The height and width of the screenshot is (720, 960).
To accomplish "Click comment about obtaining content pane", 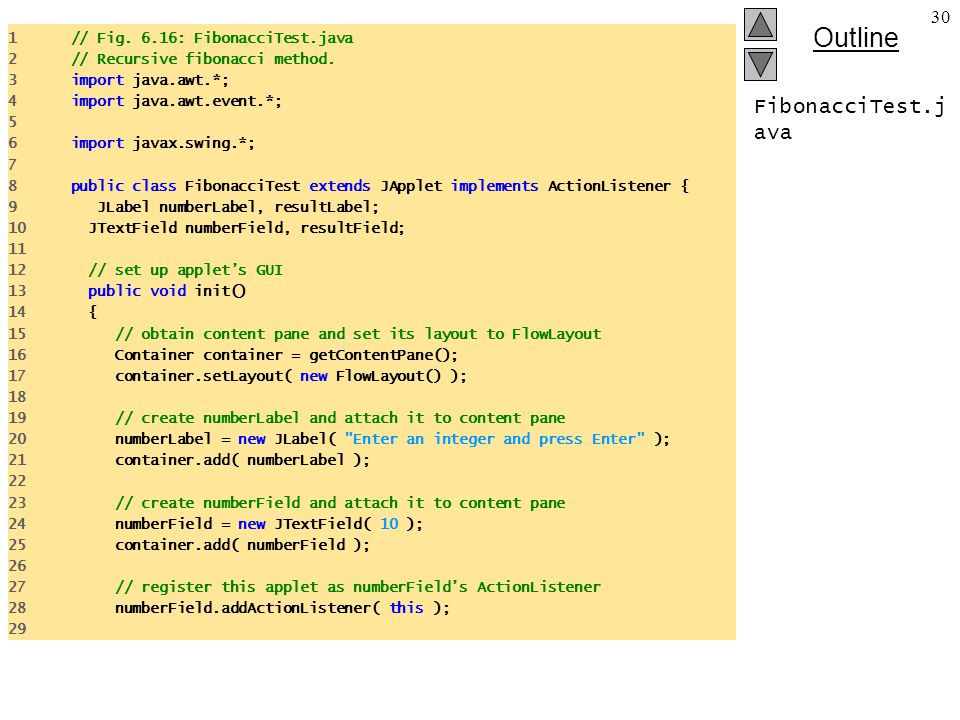I will pos(358,334).
